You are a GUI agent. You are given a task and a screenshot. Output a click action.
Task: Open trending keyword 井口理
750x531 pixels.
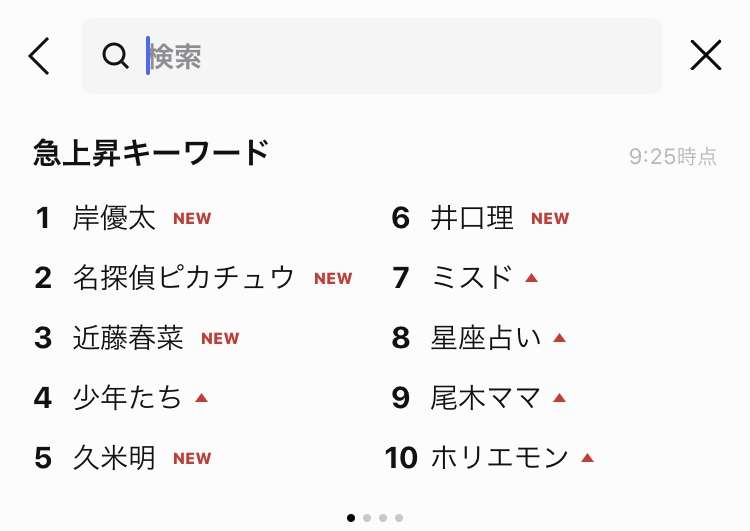click(472, 218)
